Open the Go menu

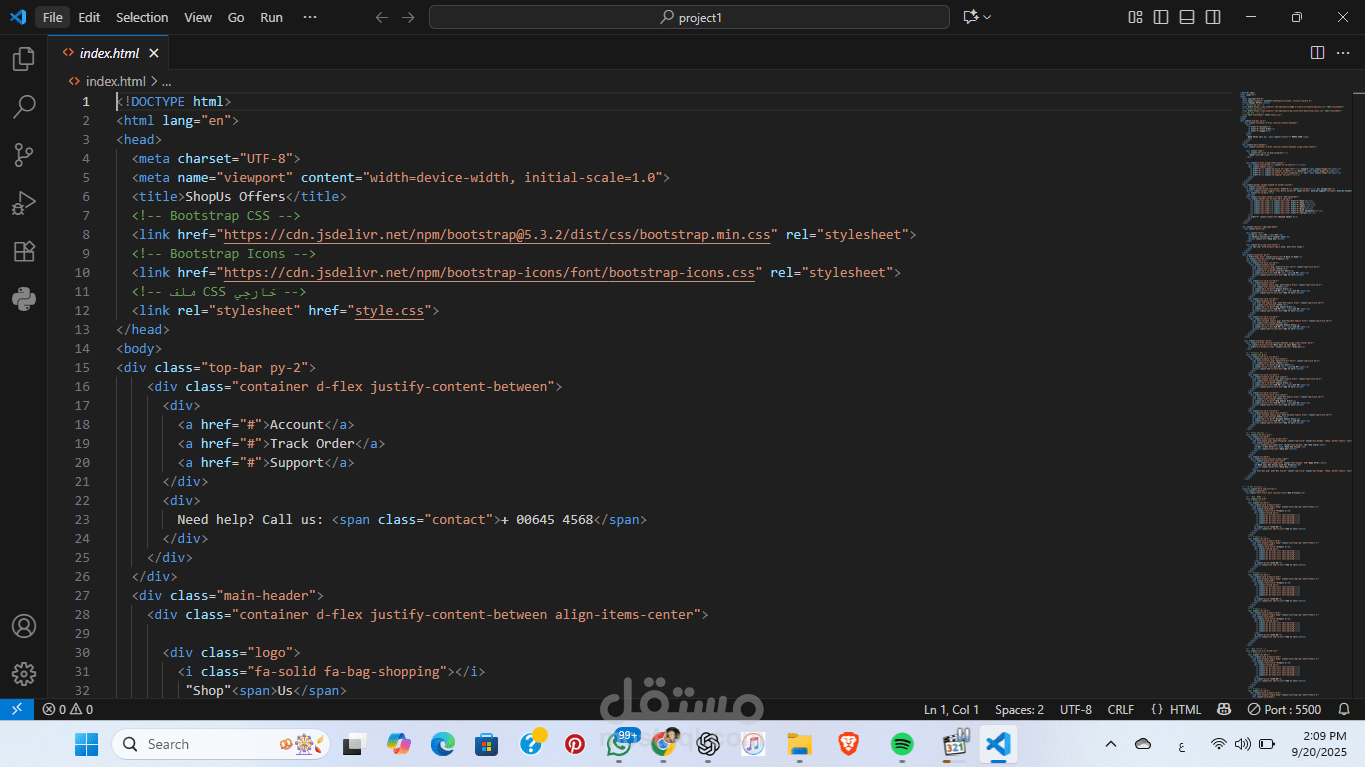(x=236, y=17)
